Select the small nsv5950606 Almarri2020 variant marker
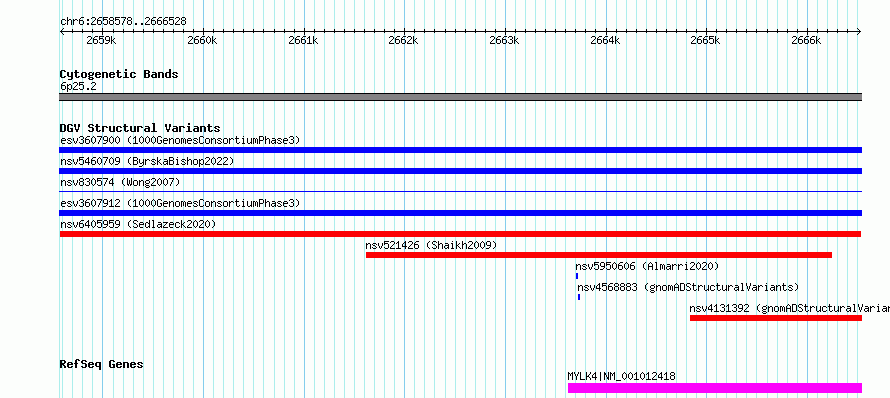Viewport: 890px width, 398px height. pos(577,276)
